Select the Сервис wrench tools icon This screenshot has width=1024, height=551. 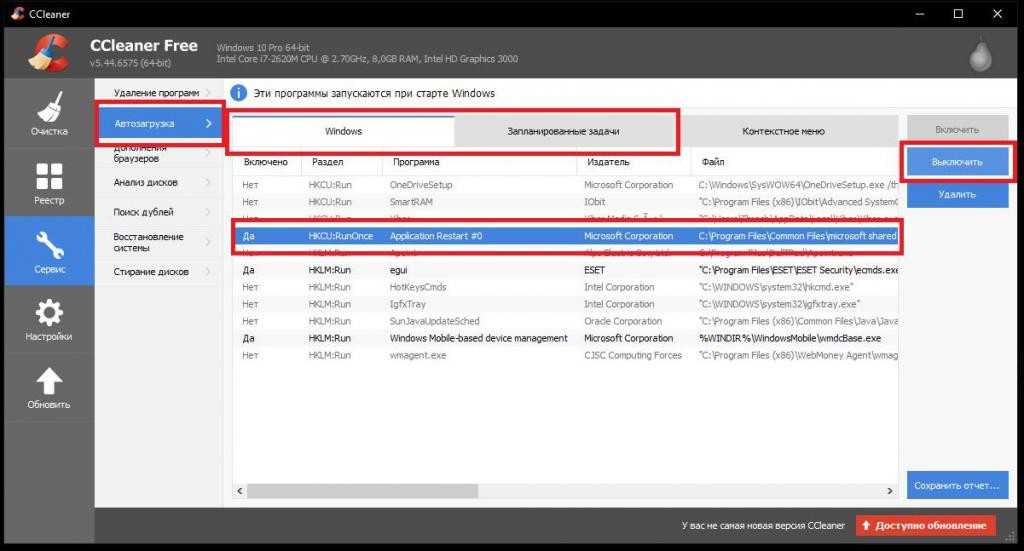tap(48, 251)
